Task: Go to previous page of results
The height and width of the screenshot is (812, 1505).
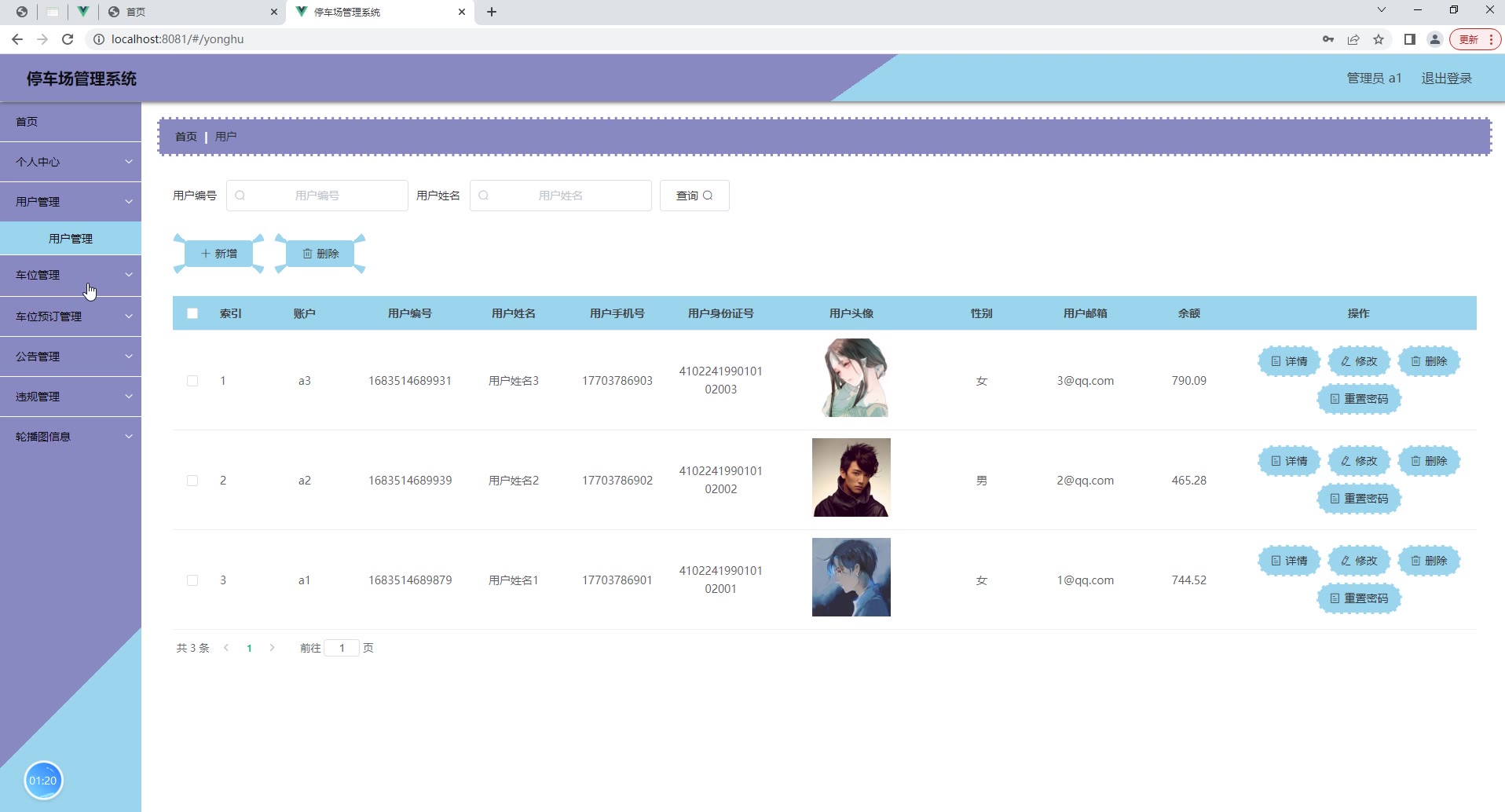Action: (x=226, y=648)
